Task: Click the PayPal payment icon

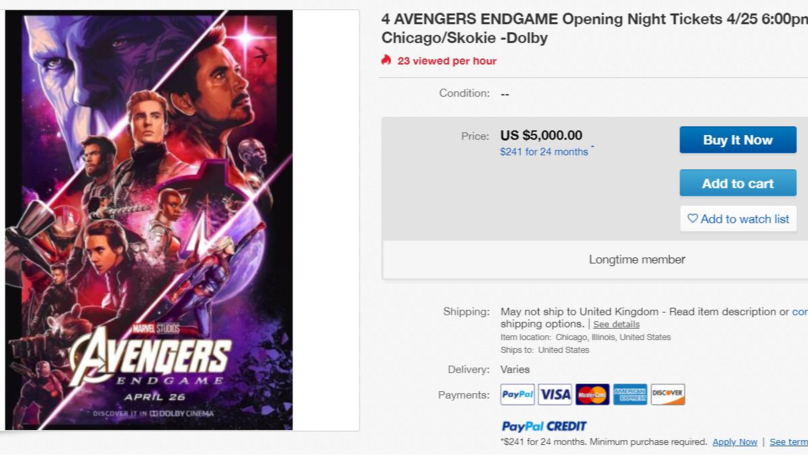Action: pos(517,395)
